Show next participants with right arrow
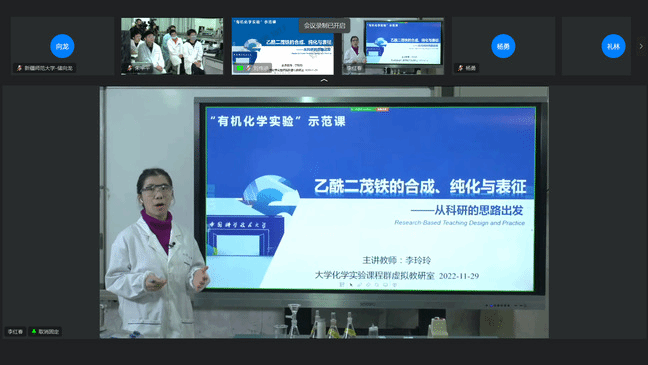 tap(641, 46)
